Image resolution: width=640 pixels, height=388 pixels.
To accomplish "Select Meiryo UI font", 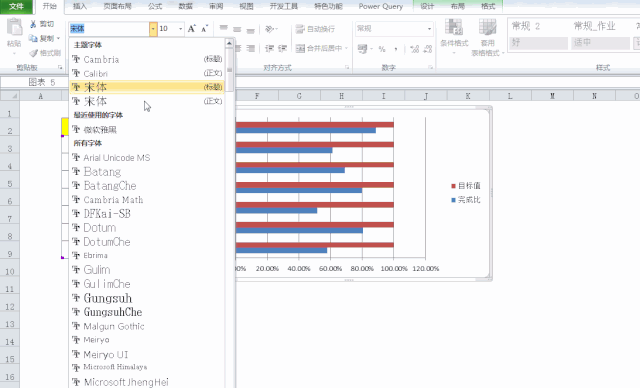I will tap(147, 354).
